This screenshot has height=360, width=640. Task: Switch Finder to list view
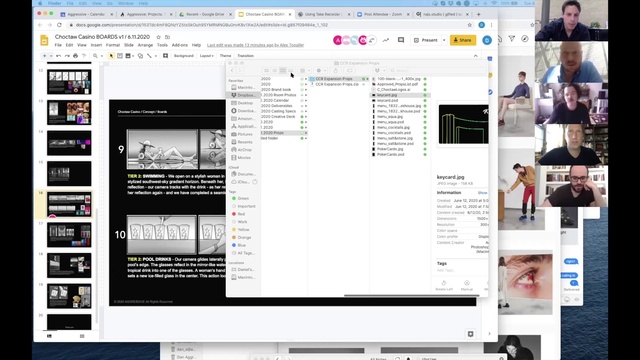(275, 71)
